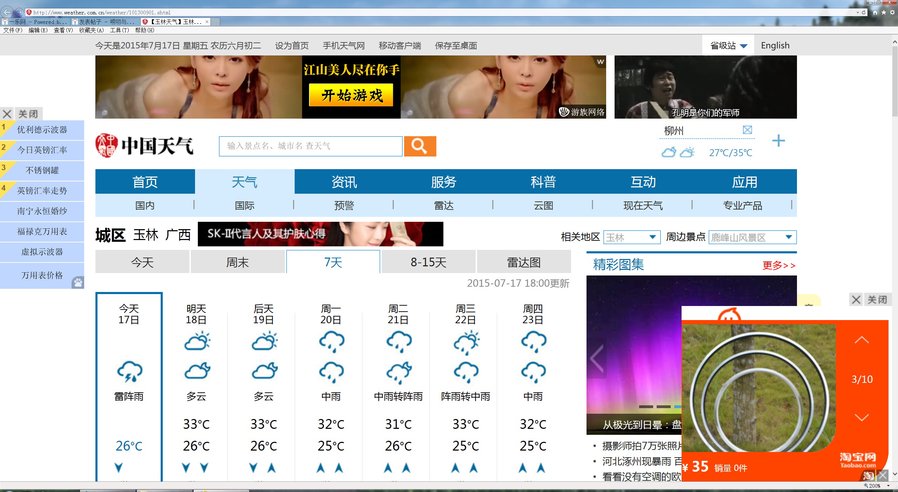The image size is (898, 492).
Task: Open the 资讯 navigation menu item
Action: tap(344, 182)
